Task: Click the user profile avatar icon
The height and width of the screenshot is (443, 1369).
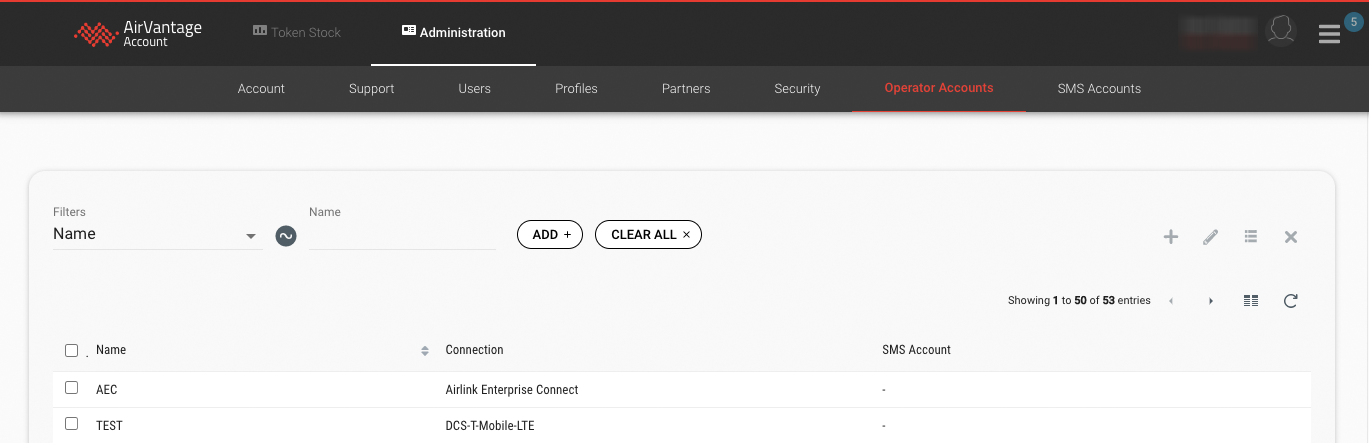Action: pyautogui.click(x=1280, y=32)
